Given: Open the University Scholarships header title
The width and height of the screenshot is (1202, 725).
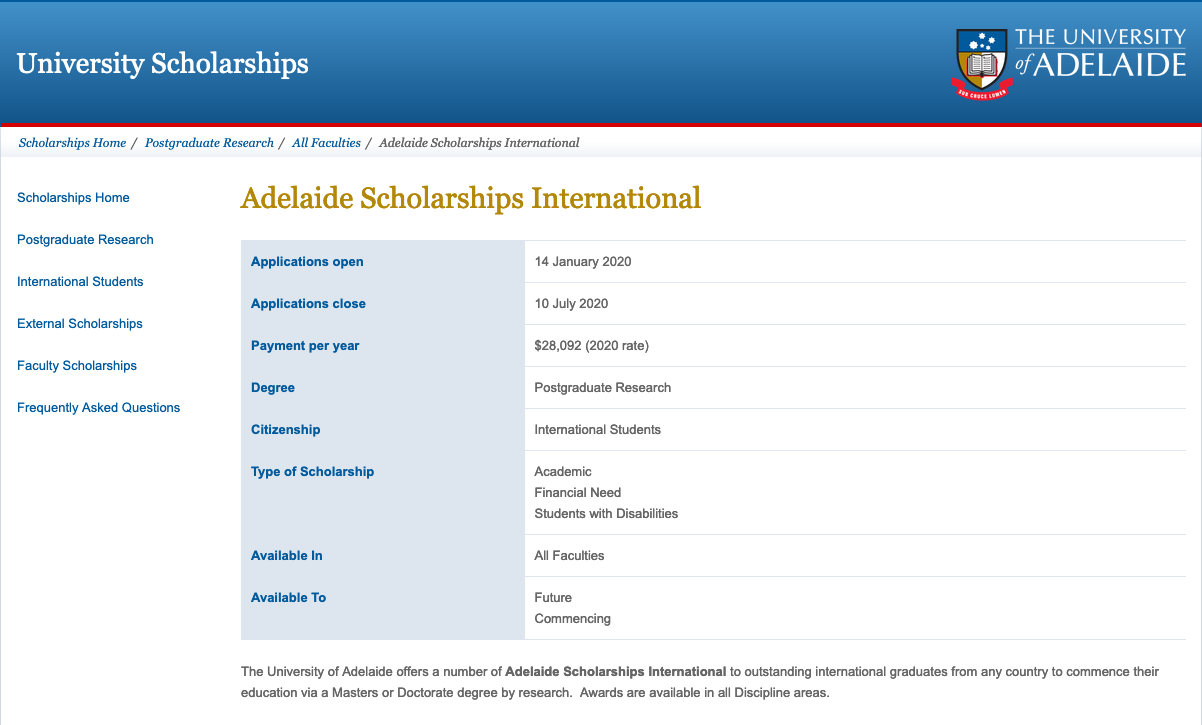Looking at the screenshot, I should pos(163,64).
